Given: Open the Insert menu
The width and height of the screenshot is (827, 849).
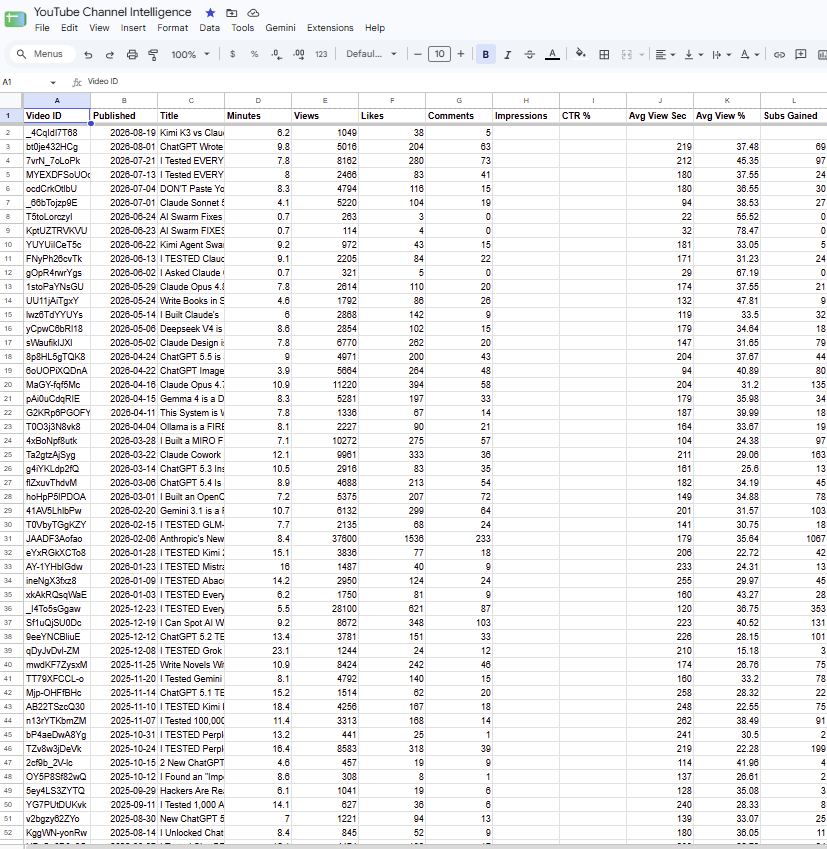Looking at the screenshot, I should click(133, 28).
